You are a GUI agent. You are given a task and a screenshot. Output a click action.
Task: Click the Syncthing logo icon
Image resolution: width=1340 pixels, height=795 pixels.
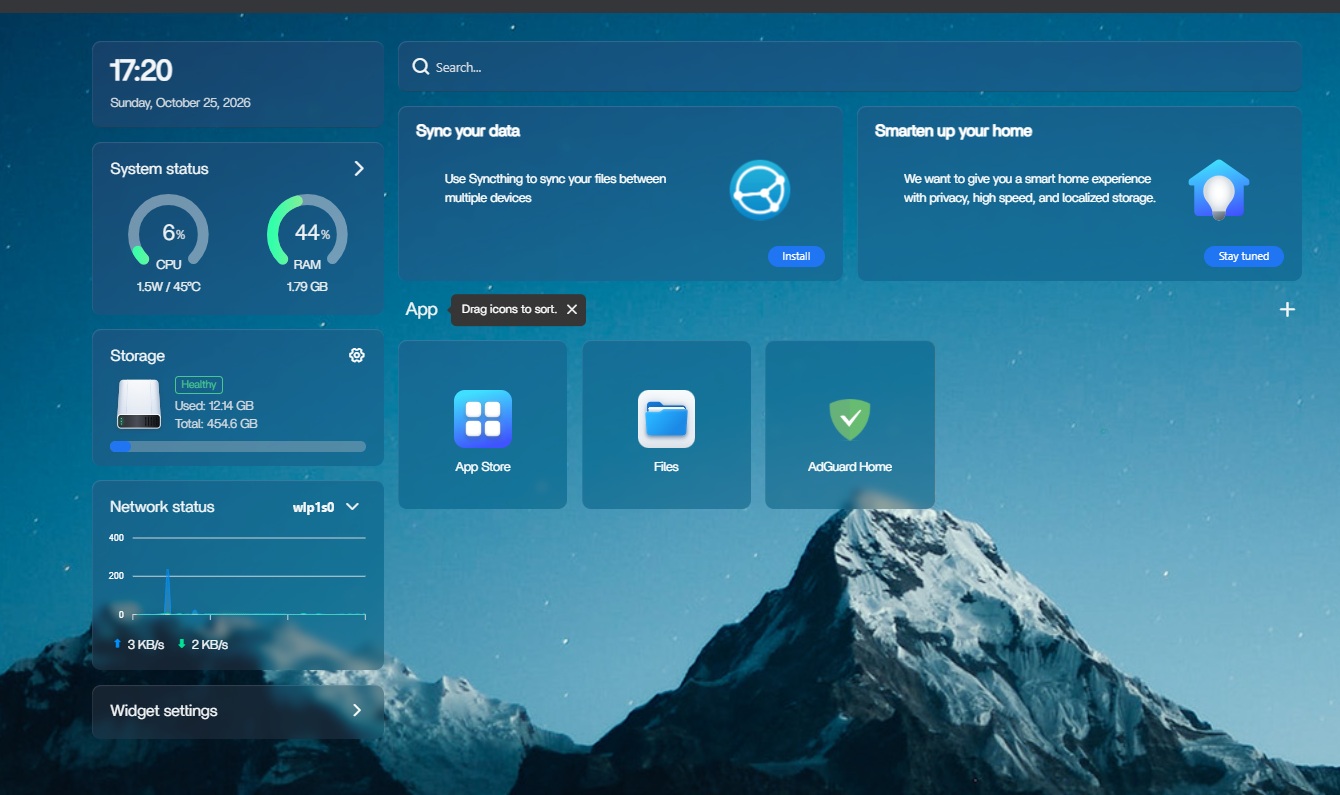pos(760,190)
